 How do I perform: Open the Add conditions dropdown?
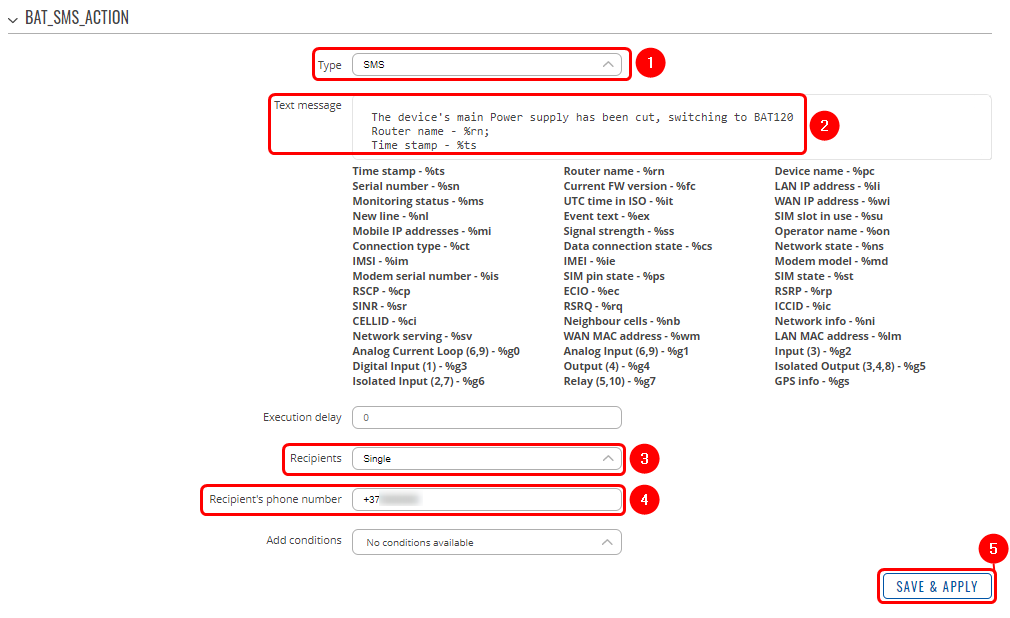(x=486, y=542)
